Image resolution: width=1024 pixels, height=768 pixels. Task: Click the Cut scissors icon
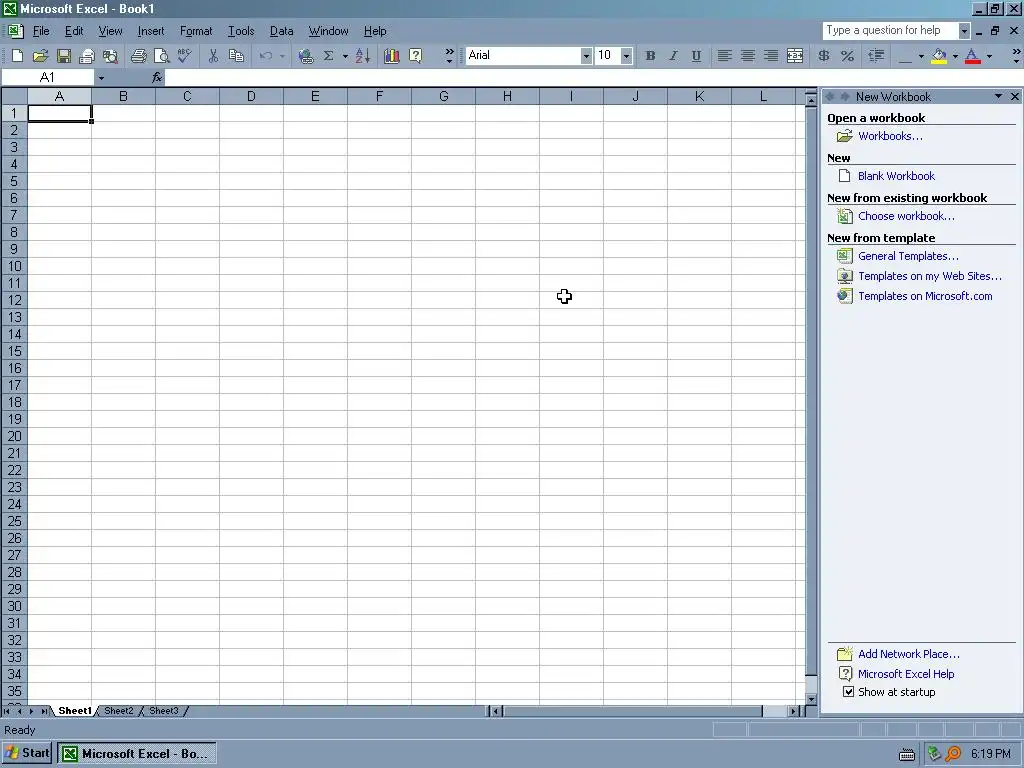click(213, 56)
